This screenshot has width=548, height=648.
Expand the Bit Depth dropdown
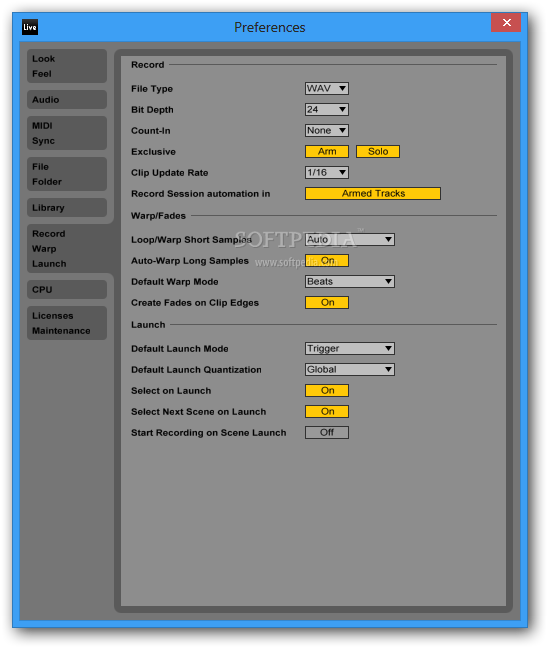pos(327,110)
